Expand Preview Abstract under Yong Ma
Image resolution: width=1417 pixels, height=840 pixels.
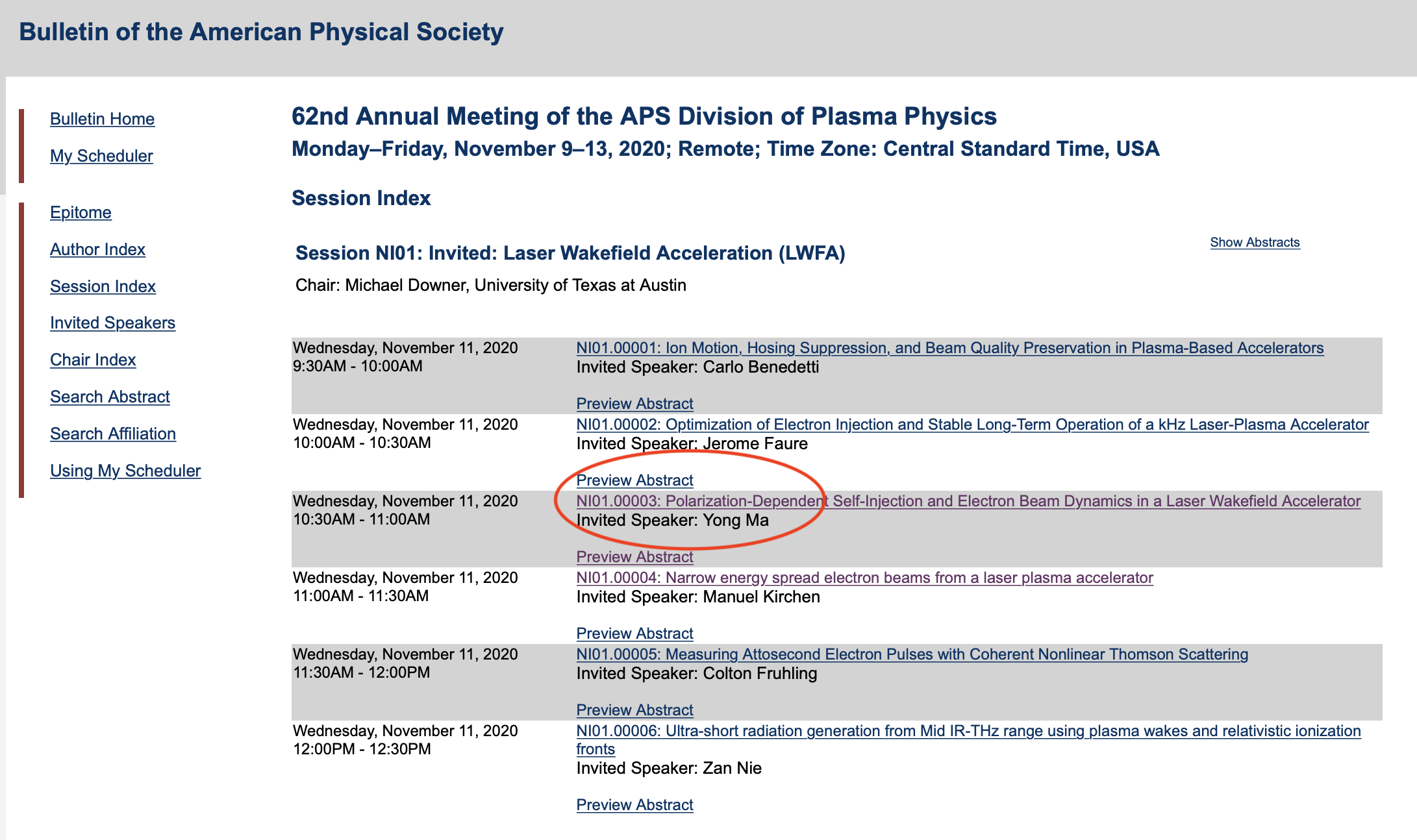(634, 557)
